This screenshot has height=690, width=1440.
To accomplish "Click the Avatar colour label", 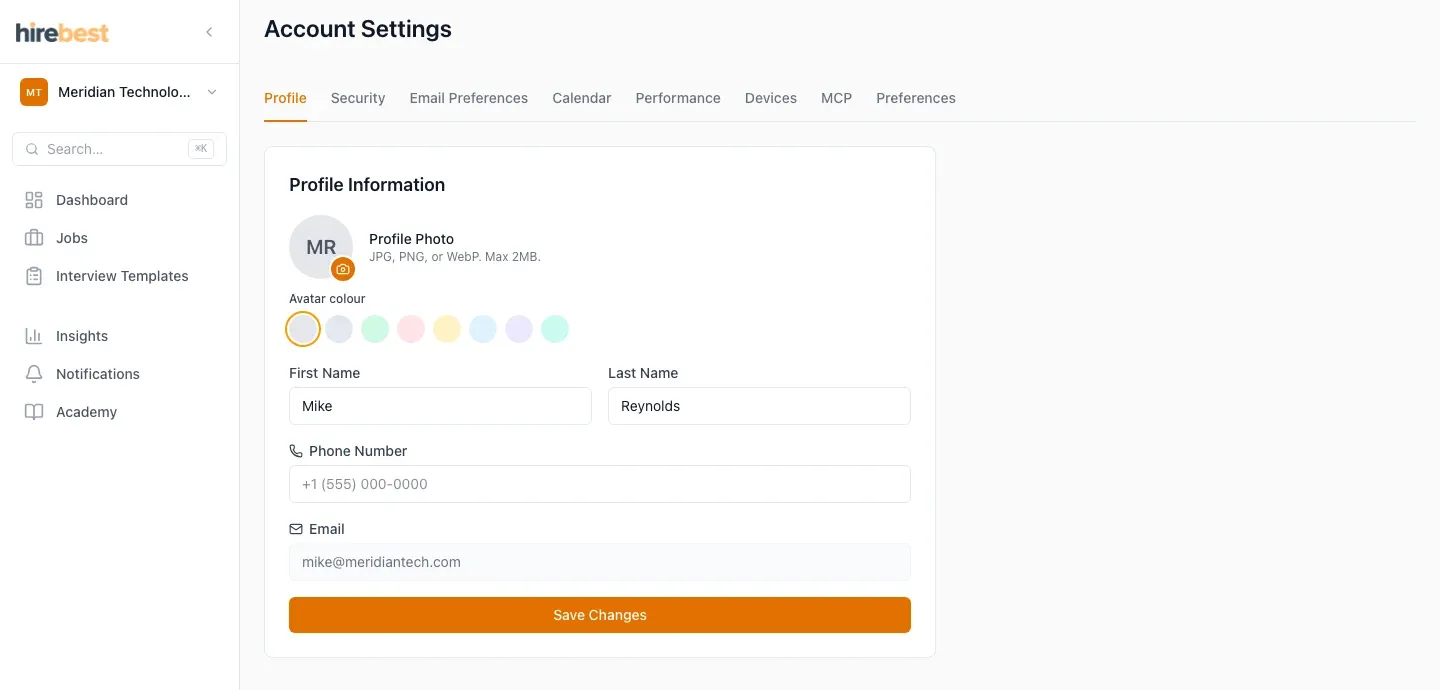I will 327,299.
